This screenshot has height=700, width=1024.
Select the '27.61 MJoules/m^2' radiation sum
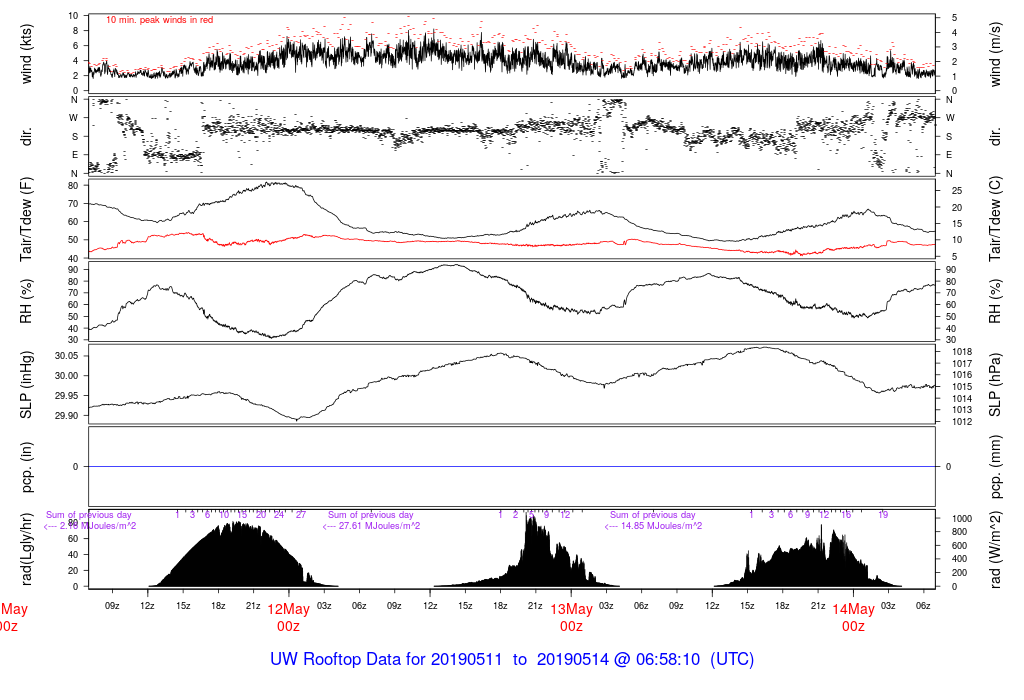tap(379, 526)
